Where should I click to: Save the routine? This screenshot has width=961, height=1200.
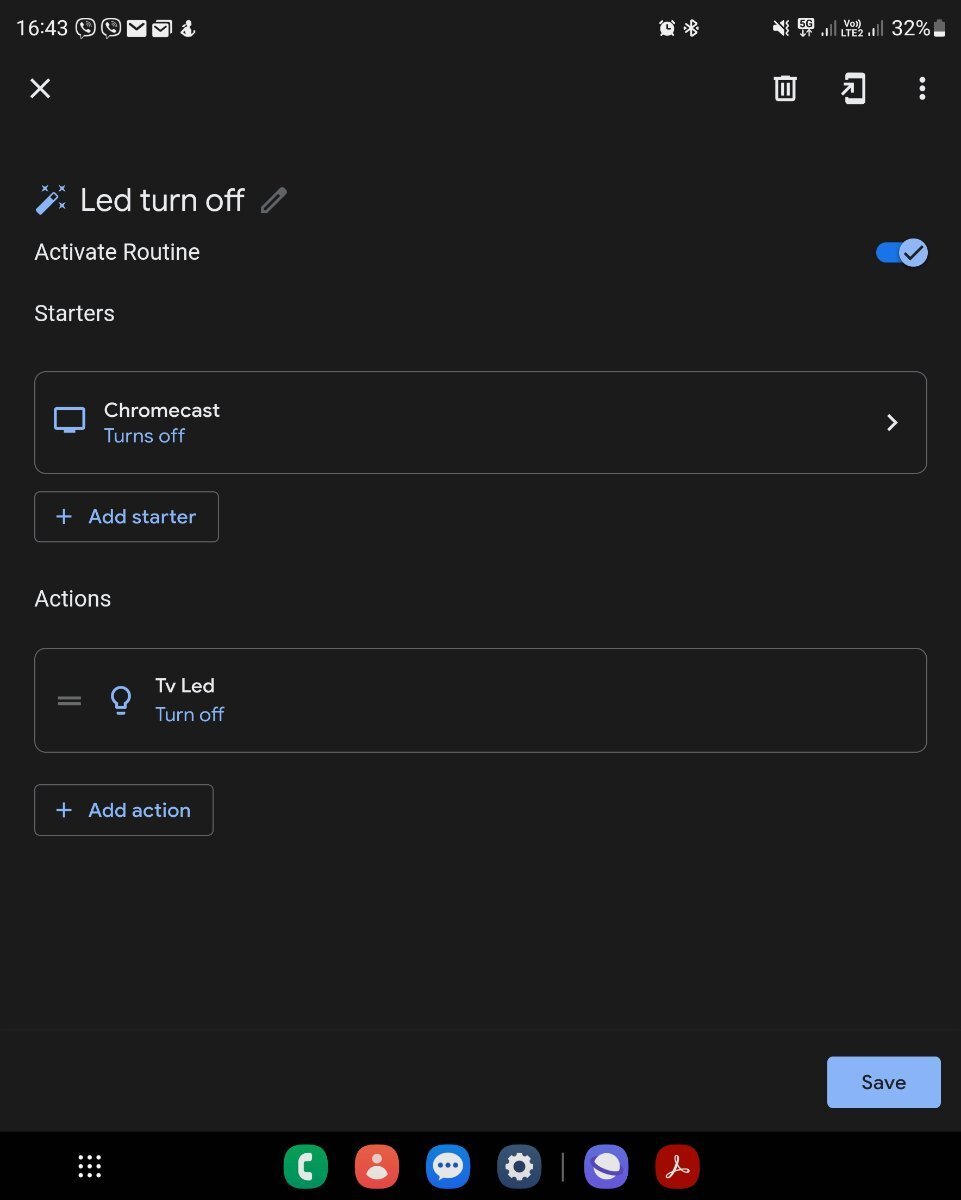tap(883, 1082)
